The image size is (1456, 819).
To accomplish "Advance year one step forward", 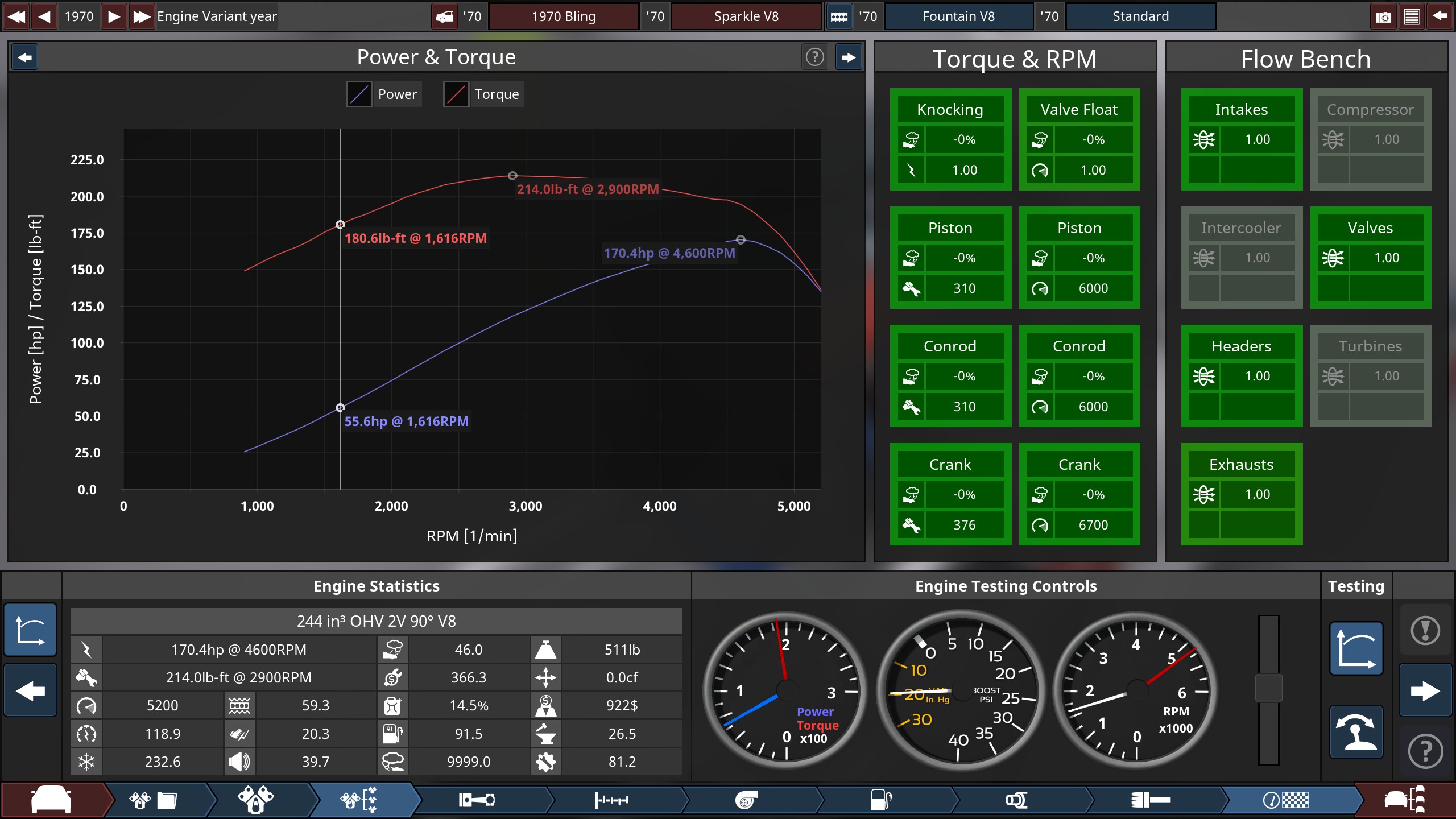I will [x=114, y=16].
